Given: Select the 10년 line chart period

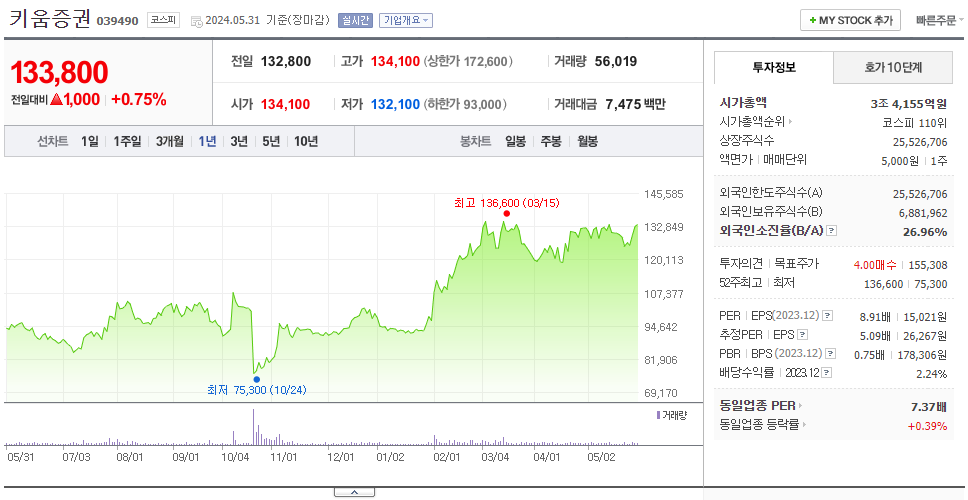Looking at the screenshot, I should click(306, 141).
